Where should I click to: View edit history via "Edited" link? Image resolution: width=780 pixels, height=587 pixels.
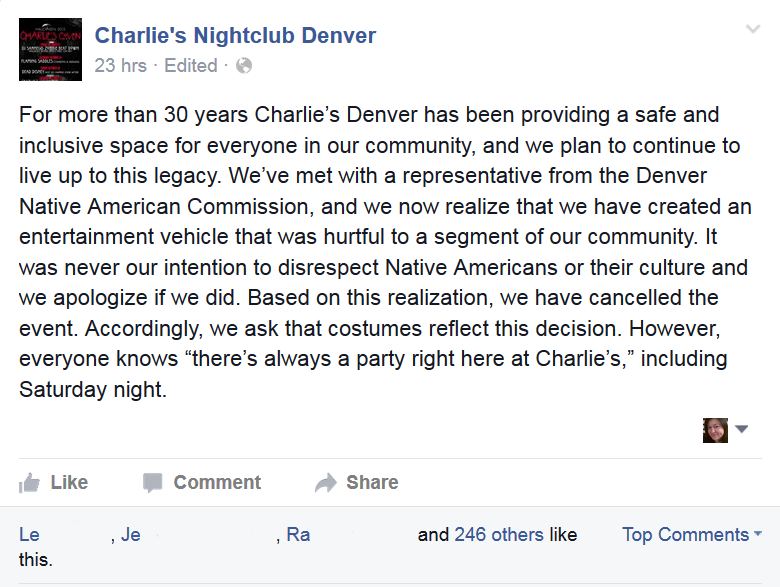click(x=190, y=66)
